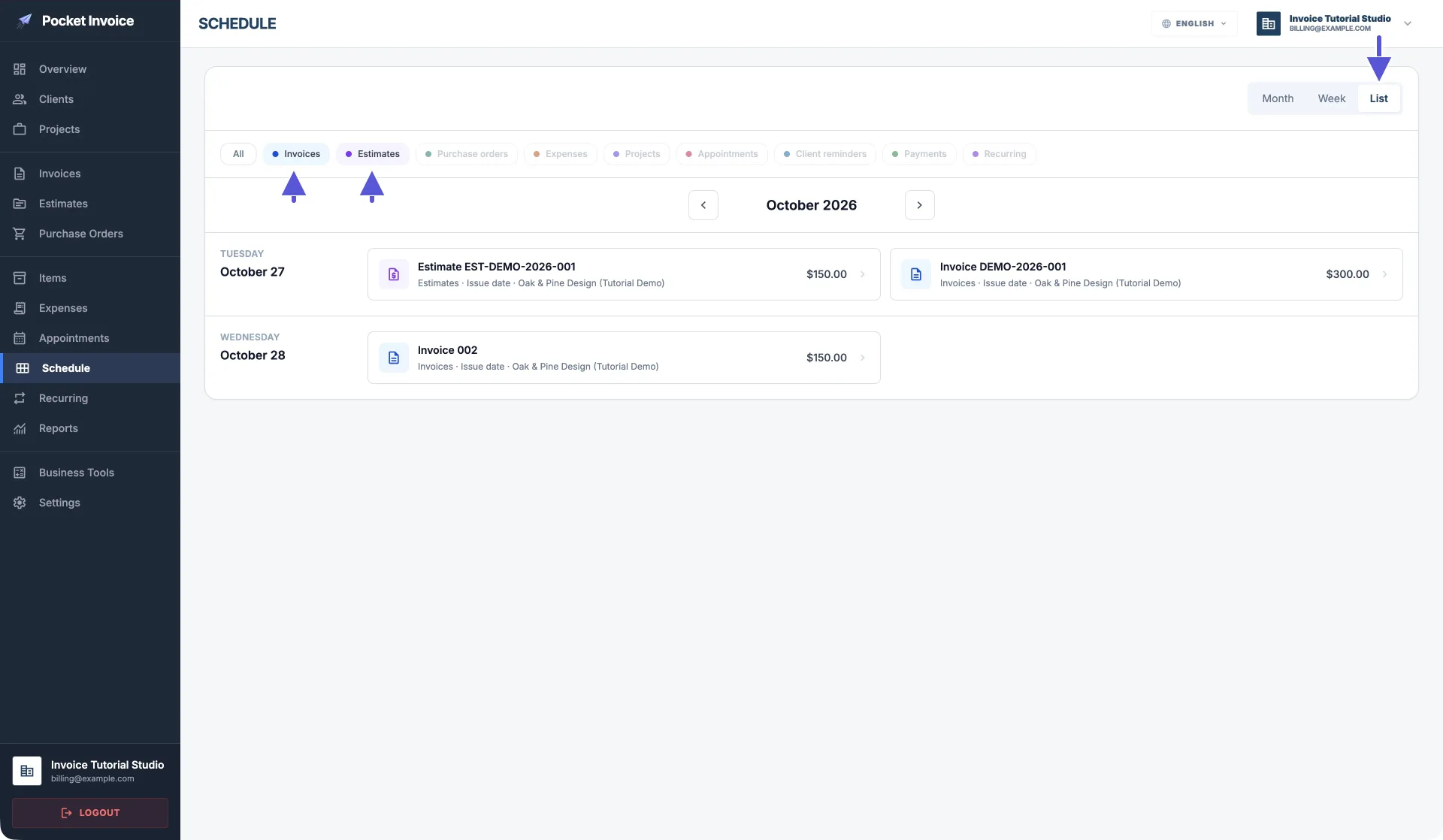Click the Pocket Invoice paper-plane logo
The width and height of the screenshot is (1443, 840).
[25, 20]
